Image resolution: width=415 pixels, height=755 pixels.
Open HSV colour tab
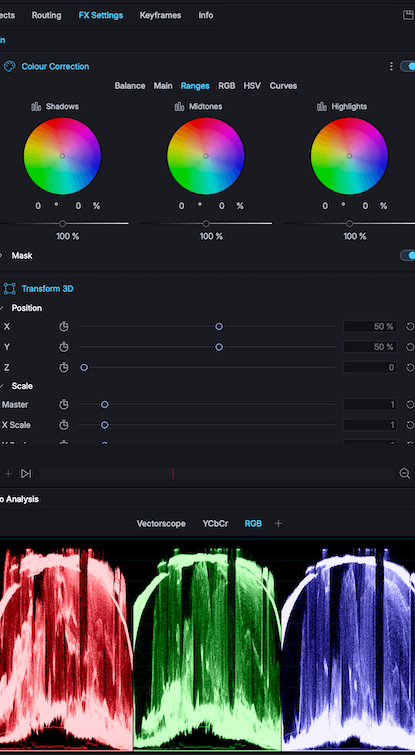(x=252, y=86)
